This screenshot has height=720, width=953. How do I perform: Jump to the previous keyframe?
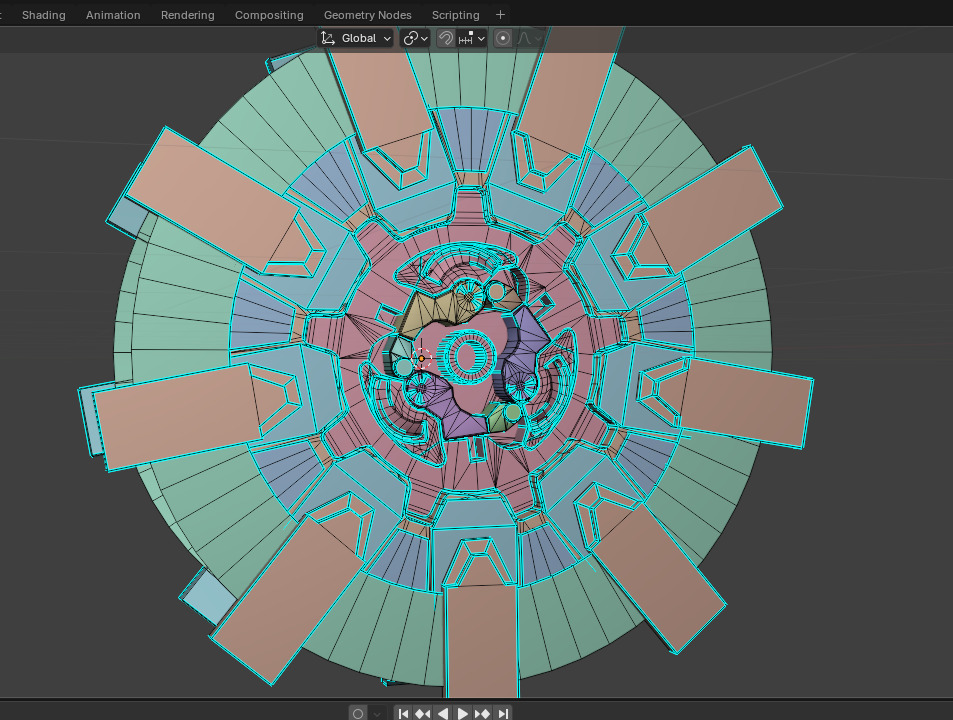tap(422, 713)
